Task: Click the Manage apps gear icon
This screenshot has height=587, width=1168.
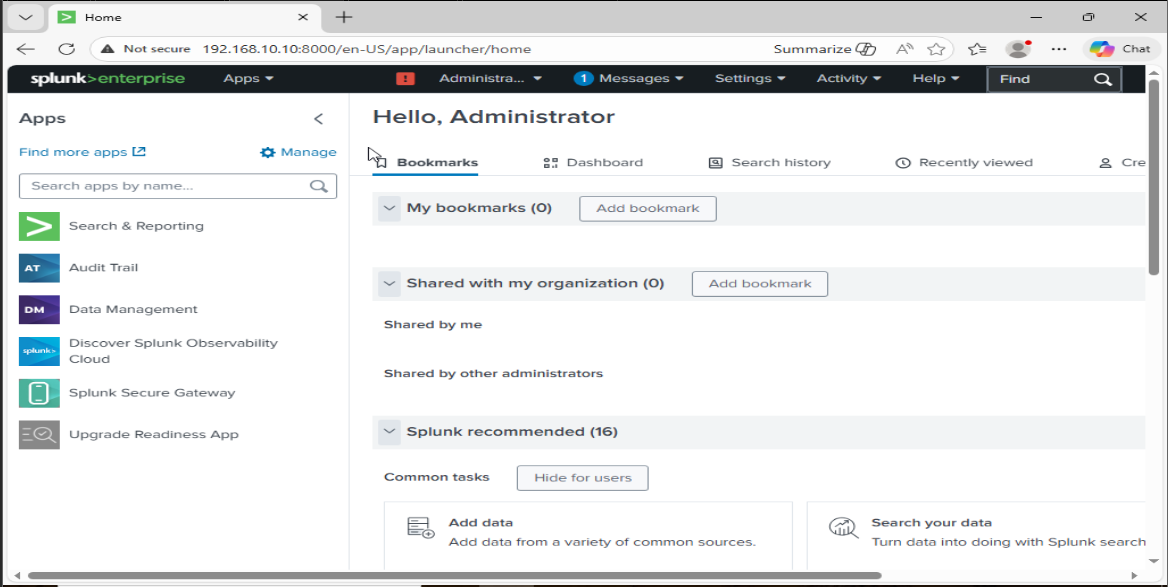Action: (x=266, y=152)
